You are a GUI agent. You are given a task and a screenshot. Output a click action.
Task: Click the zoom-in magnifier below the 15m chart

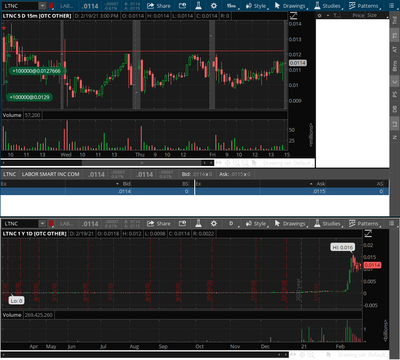click(x=236, y=163)
